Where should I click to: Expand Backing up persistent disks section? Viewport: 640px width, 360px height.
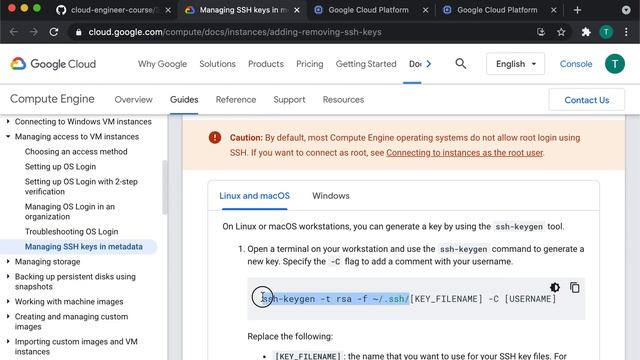8,277
